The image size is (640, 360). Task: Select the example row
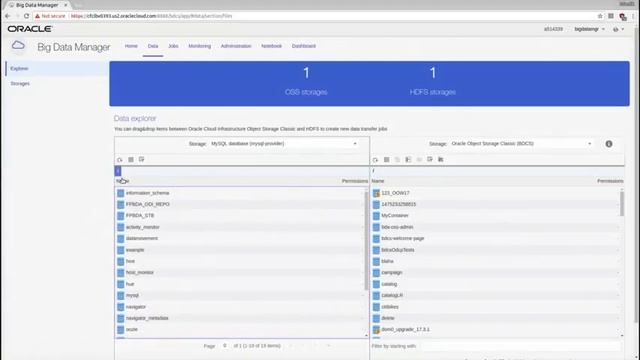click(x=240, y=250)
